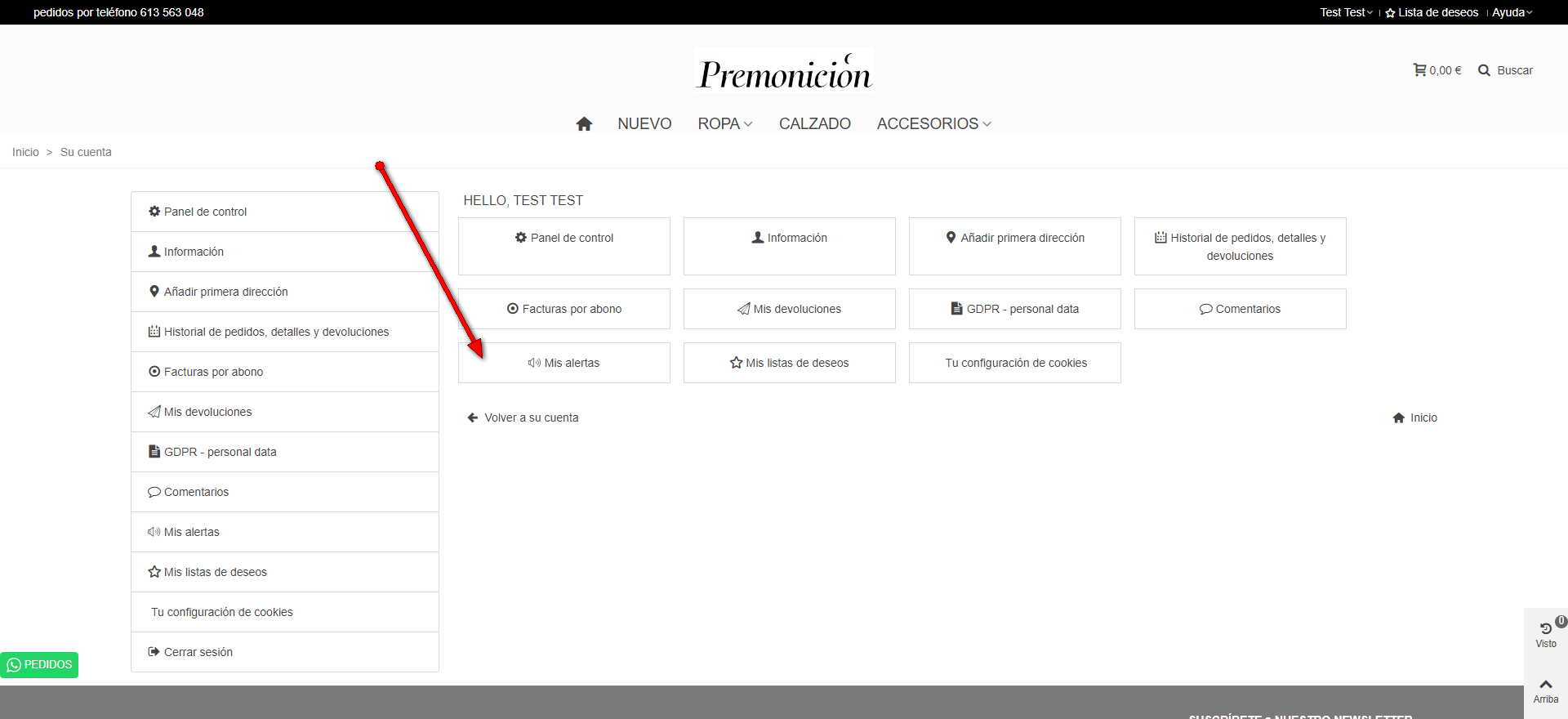Open the Comentarios card
Screen dimensions: 1568x719
pos(1241,309)
